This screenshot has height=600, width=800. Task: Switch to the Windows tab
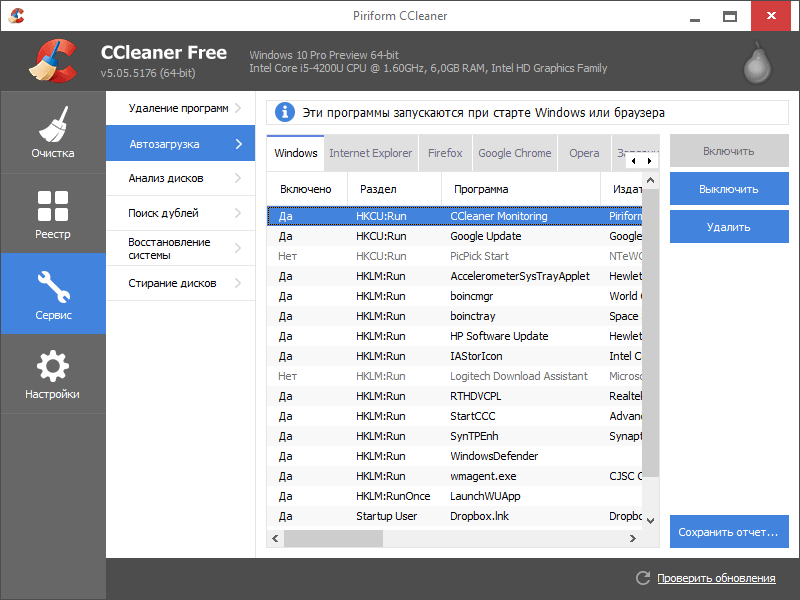(295, 153)
